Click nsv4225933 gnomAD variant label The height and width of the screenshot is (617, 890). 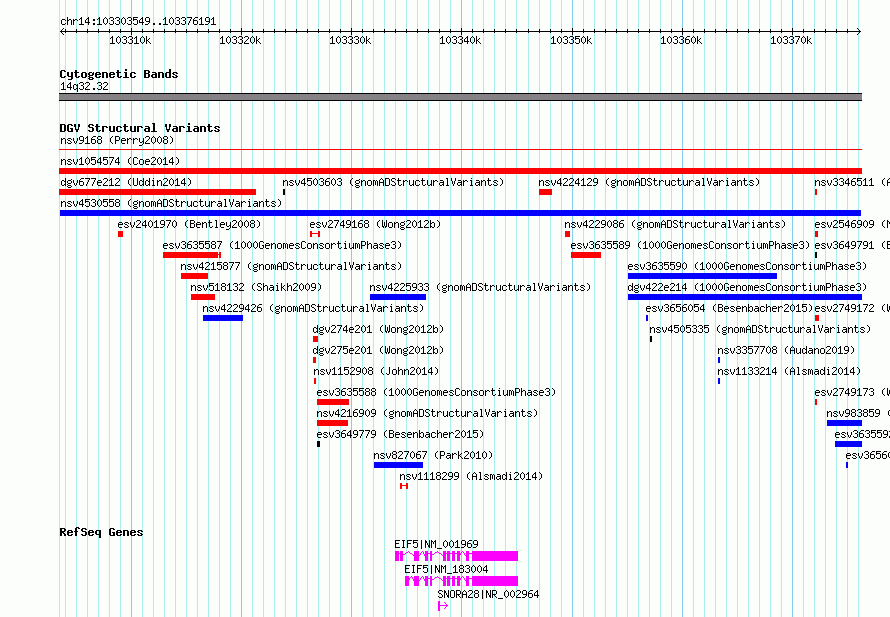[480, 287]
